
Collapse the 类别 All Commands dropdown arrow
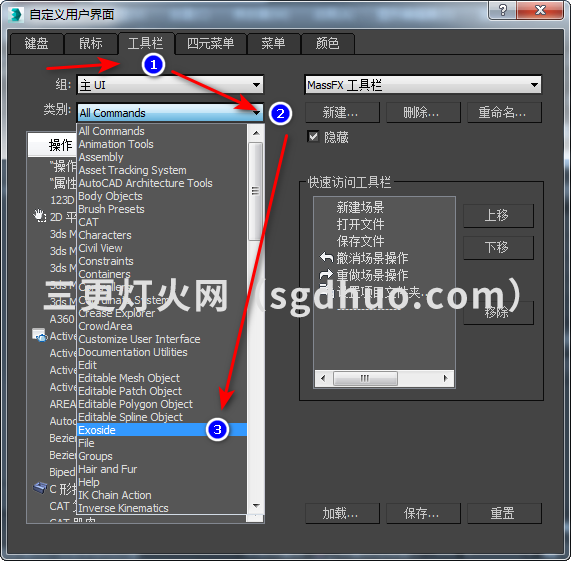(256, 113)
